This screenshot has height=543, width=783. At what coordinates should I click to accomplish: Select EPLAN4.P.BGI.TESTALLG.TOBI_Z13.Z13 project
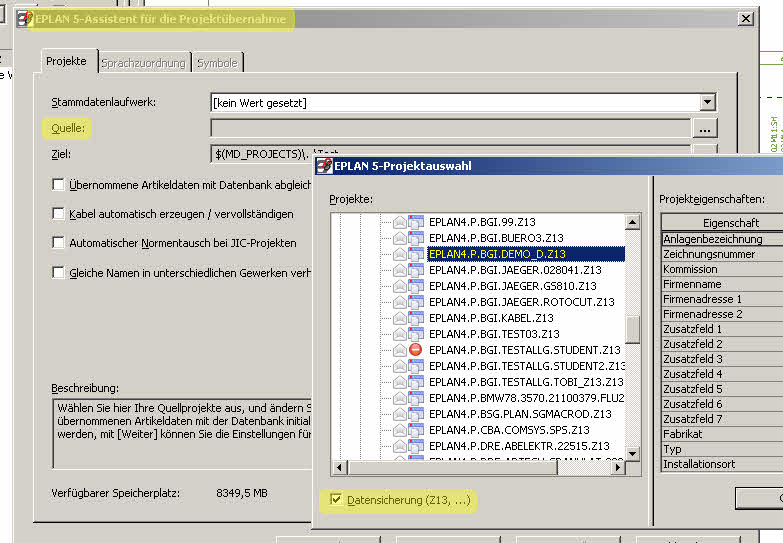click(x=526, y=382)
